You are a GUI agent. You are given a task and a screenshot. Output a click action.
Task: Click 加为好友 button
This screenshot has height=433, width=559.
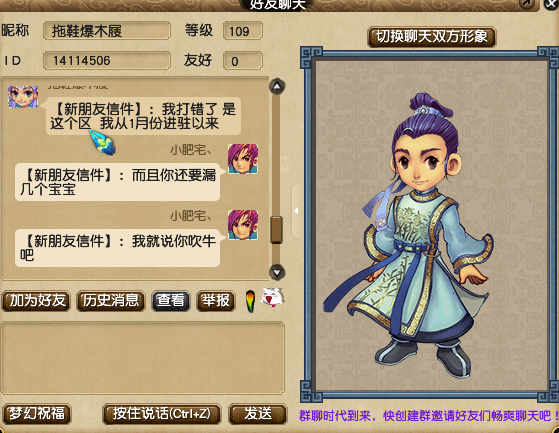[36, 301]
